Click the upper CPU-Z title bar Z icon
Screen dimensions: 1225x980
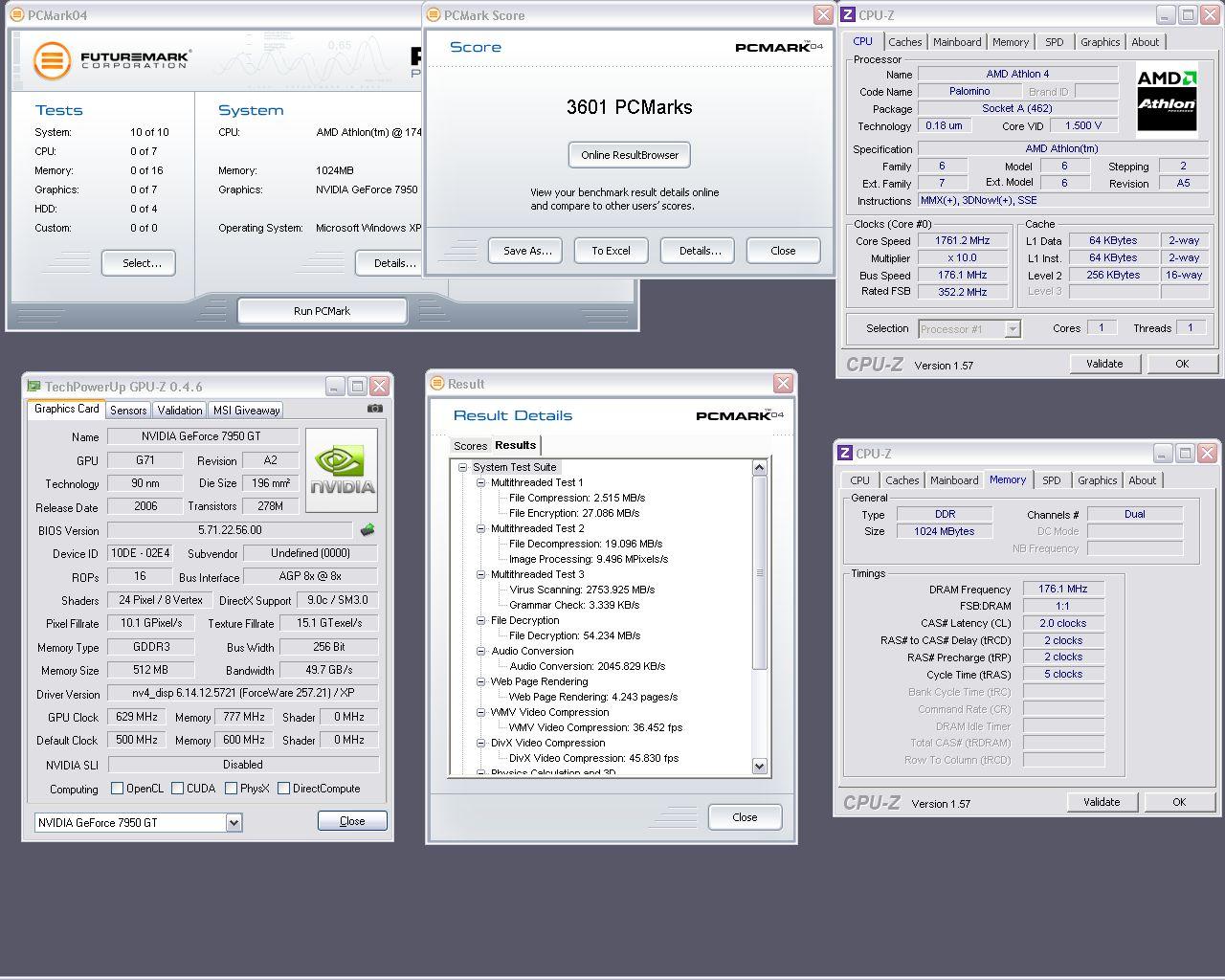tap(846, 15)
